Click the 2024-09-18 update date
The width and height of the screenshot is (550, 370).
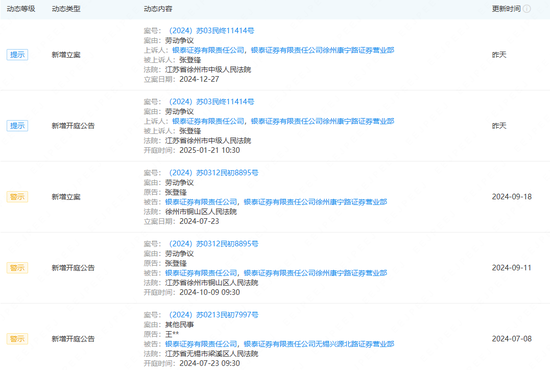pyautogui.click(x=512, y=197)
